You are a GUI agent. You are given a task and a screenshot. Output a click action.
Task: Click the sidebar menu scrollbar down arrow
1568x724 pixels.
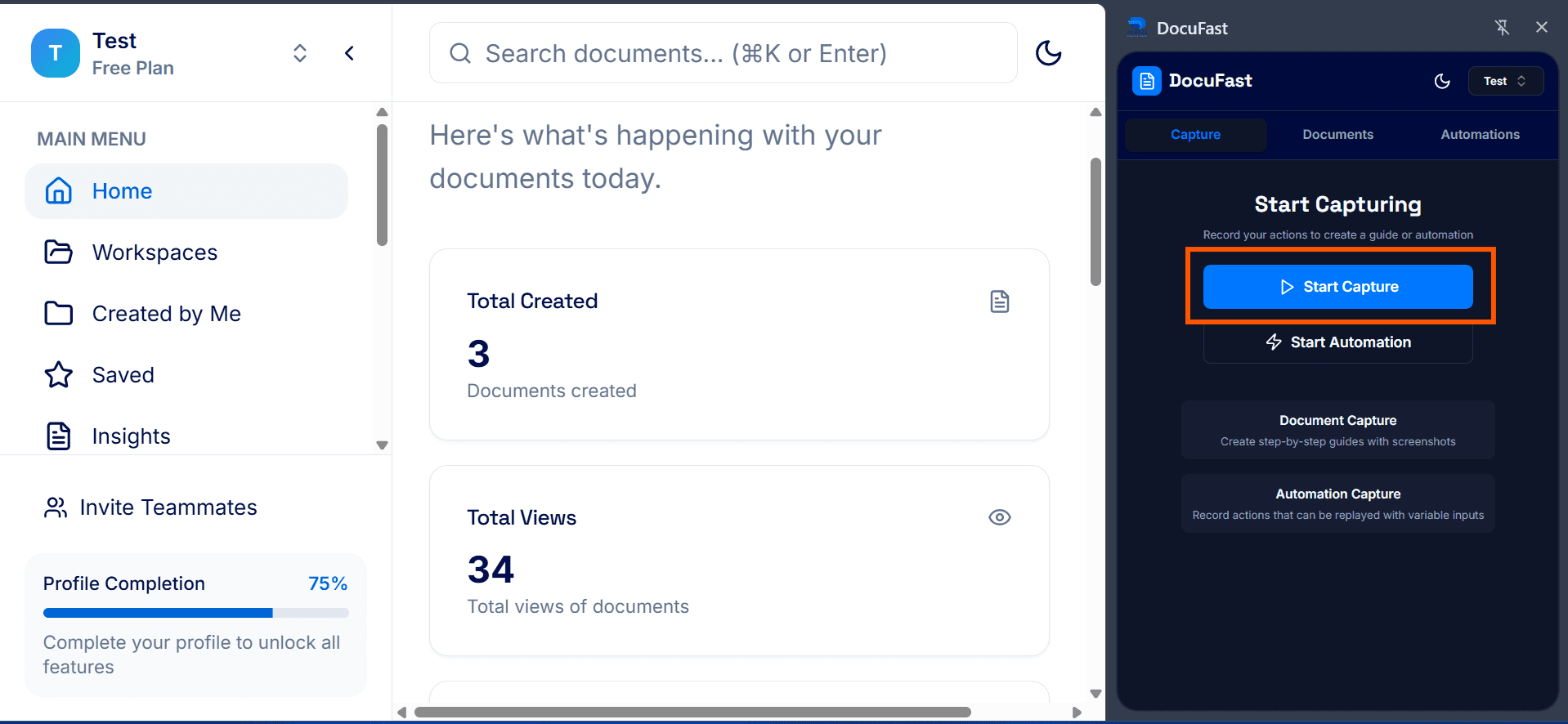pos(382,445)
